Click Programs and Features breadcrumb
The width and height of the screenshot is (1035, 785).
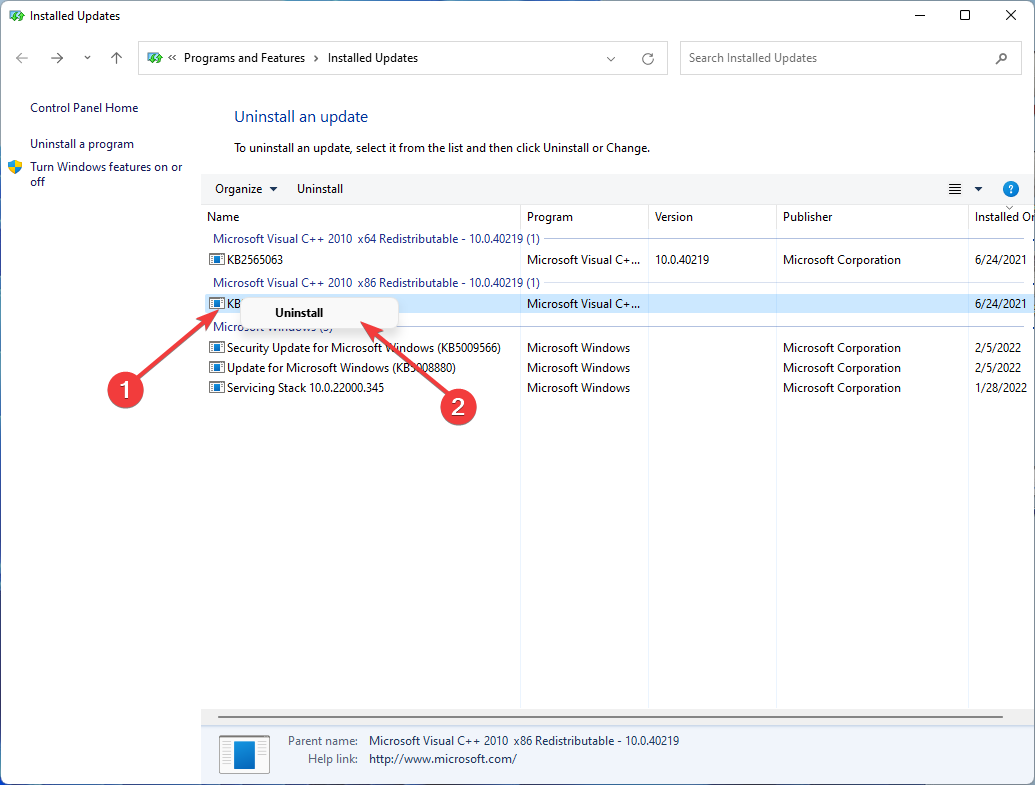point(244,58)
